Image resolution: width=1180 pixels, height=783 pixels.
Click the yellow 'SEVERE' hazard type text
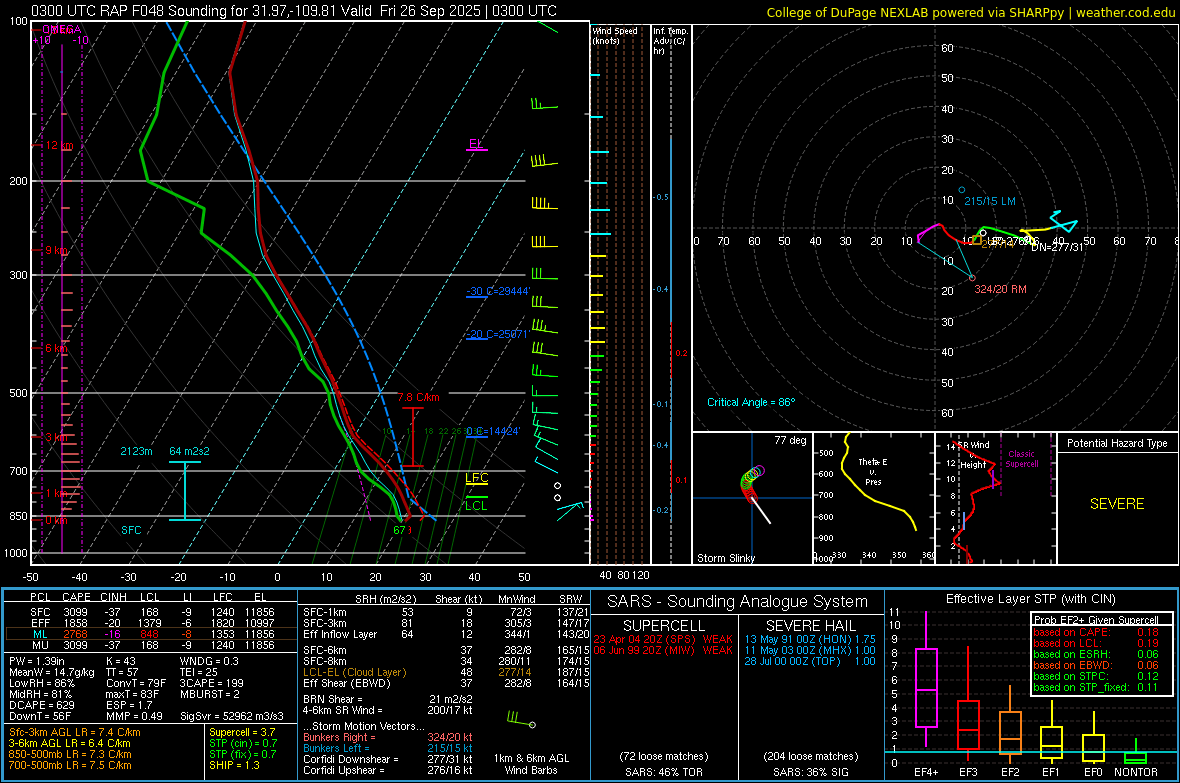(1117, 504)
